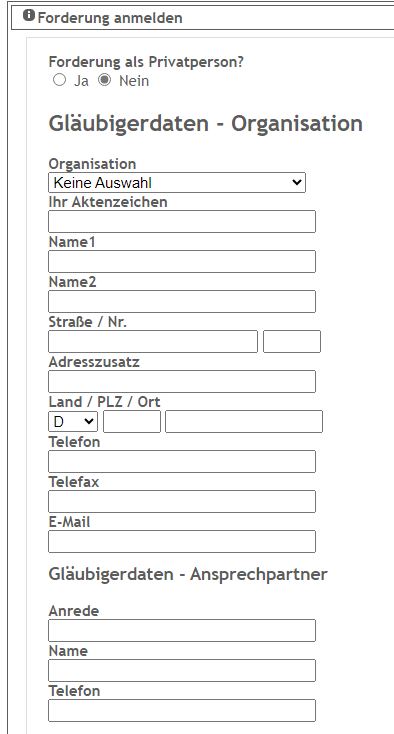Click the Forderung anmelden header bar
The image size is (394, 734).
tap(203, 18)
